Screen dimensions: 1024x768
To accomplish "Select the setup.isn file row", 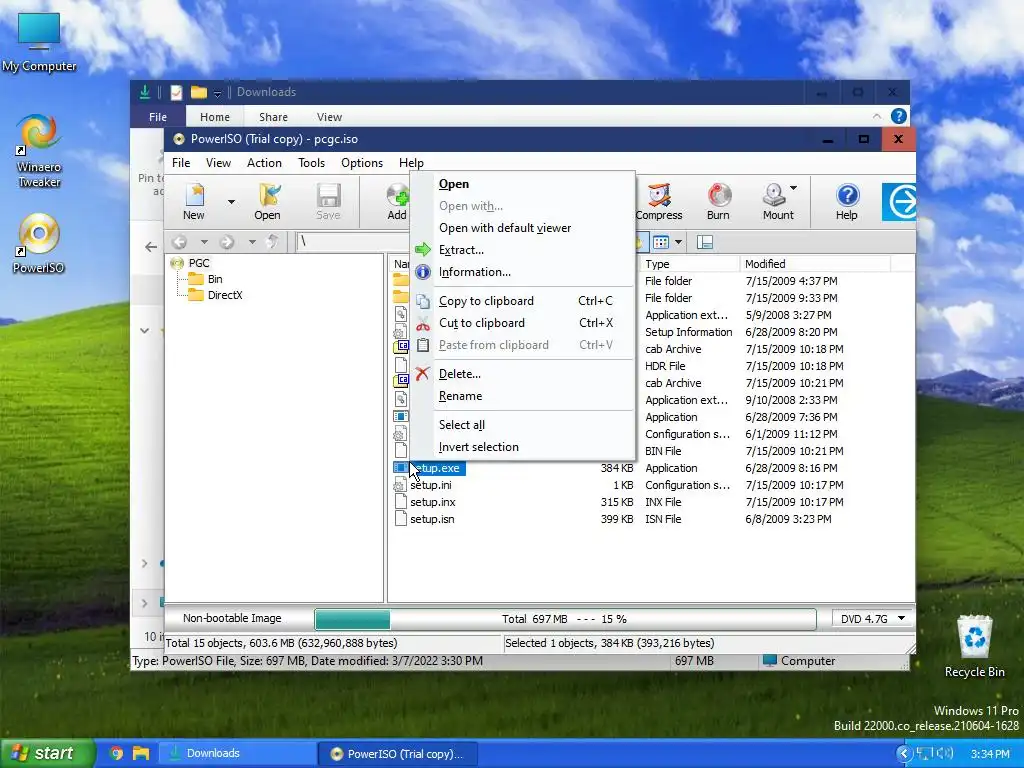I will [642, 519].
